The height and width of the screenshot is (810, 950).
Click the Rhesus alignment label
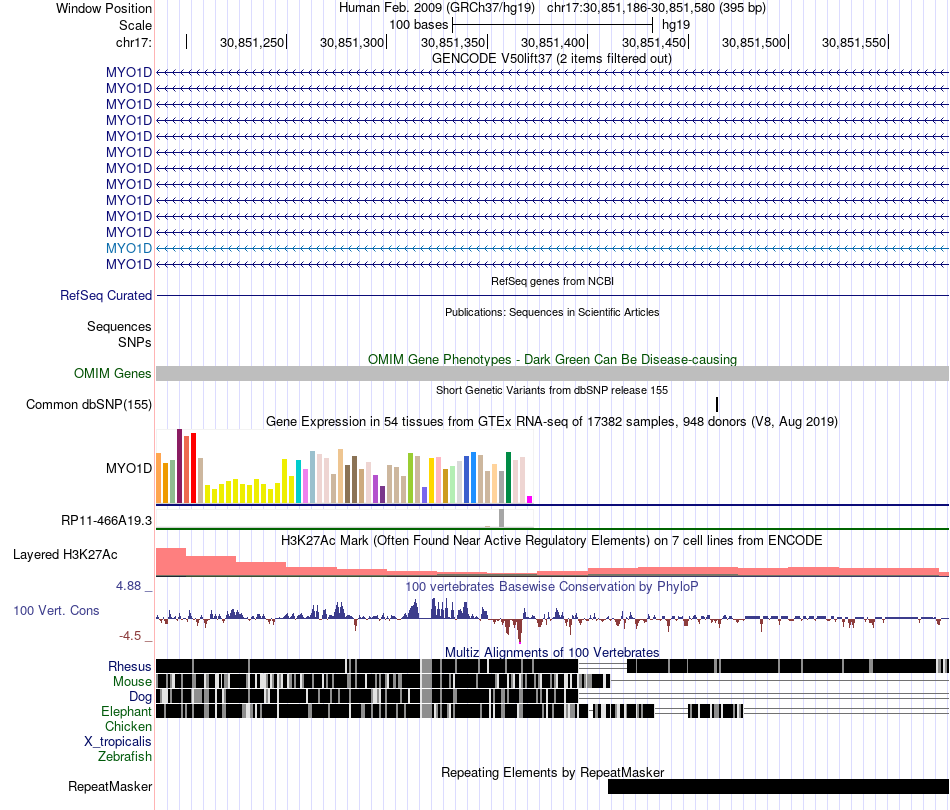130,666
